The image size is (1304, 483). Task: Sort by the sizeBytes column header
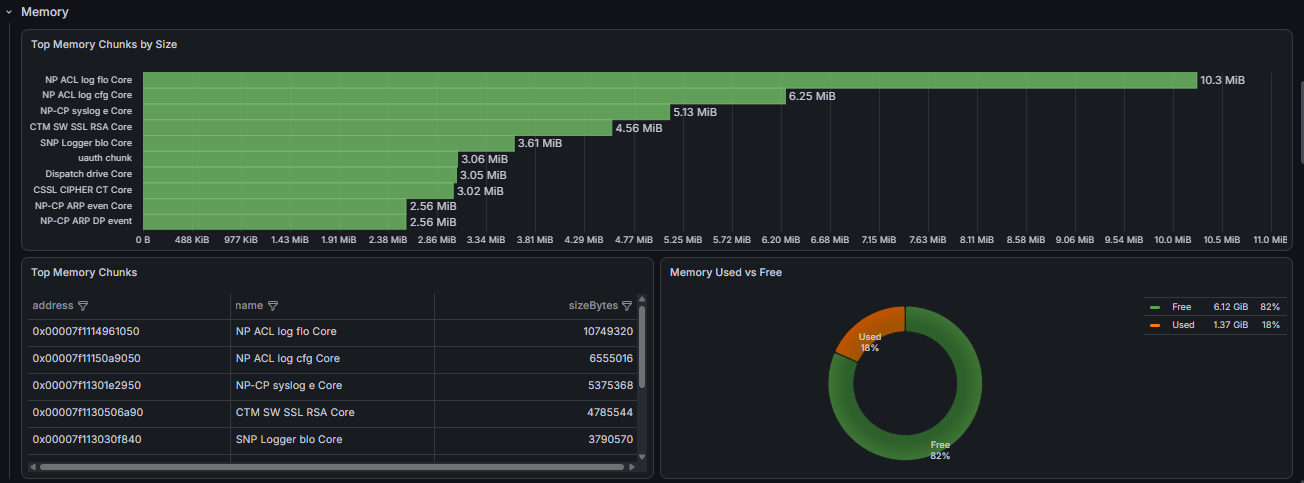tap(593, 306)
